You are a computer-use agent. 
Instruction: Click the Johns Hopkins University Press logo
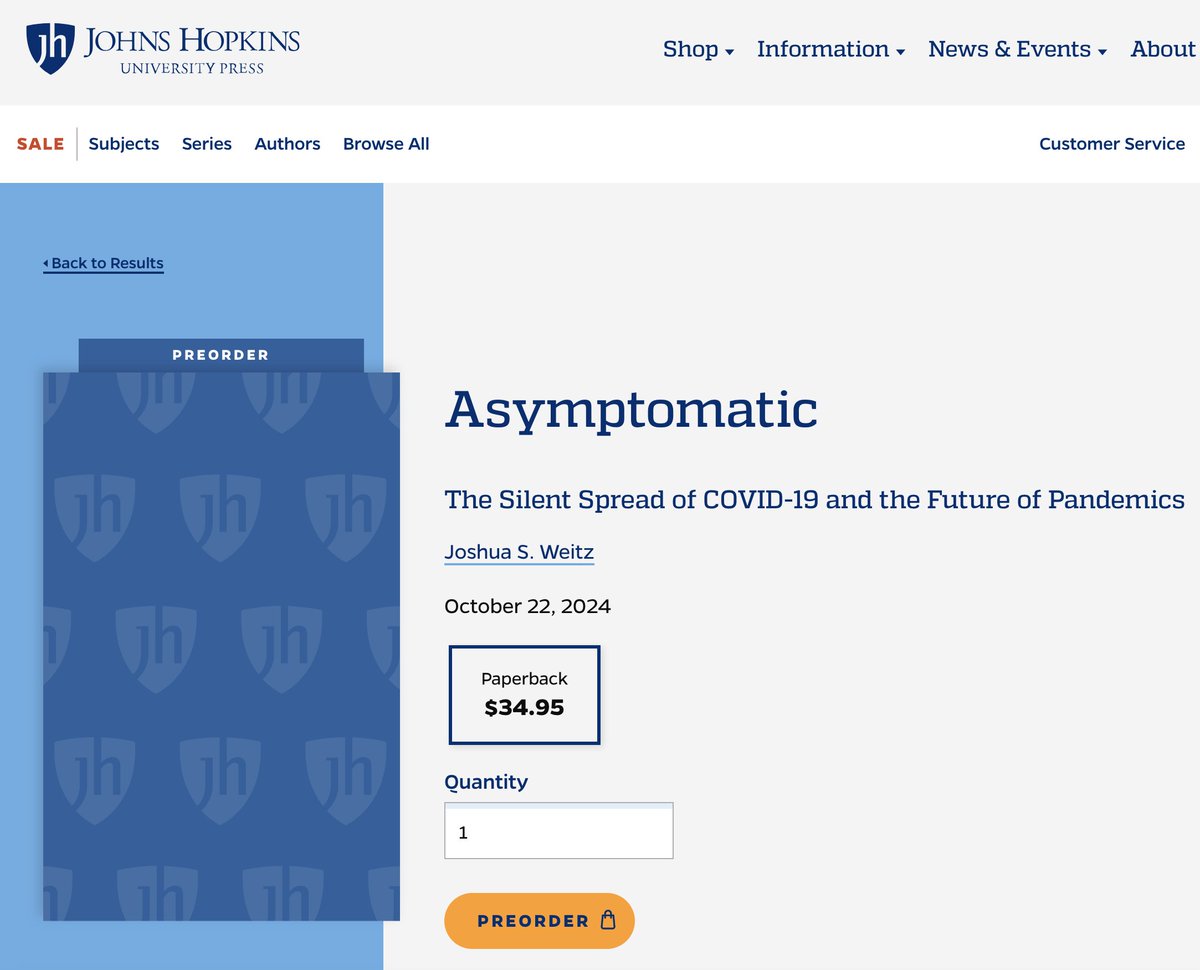tap(163, 49)
